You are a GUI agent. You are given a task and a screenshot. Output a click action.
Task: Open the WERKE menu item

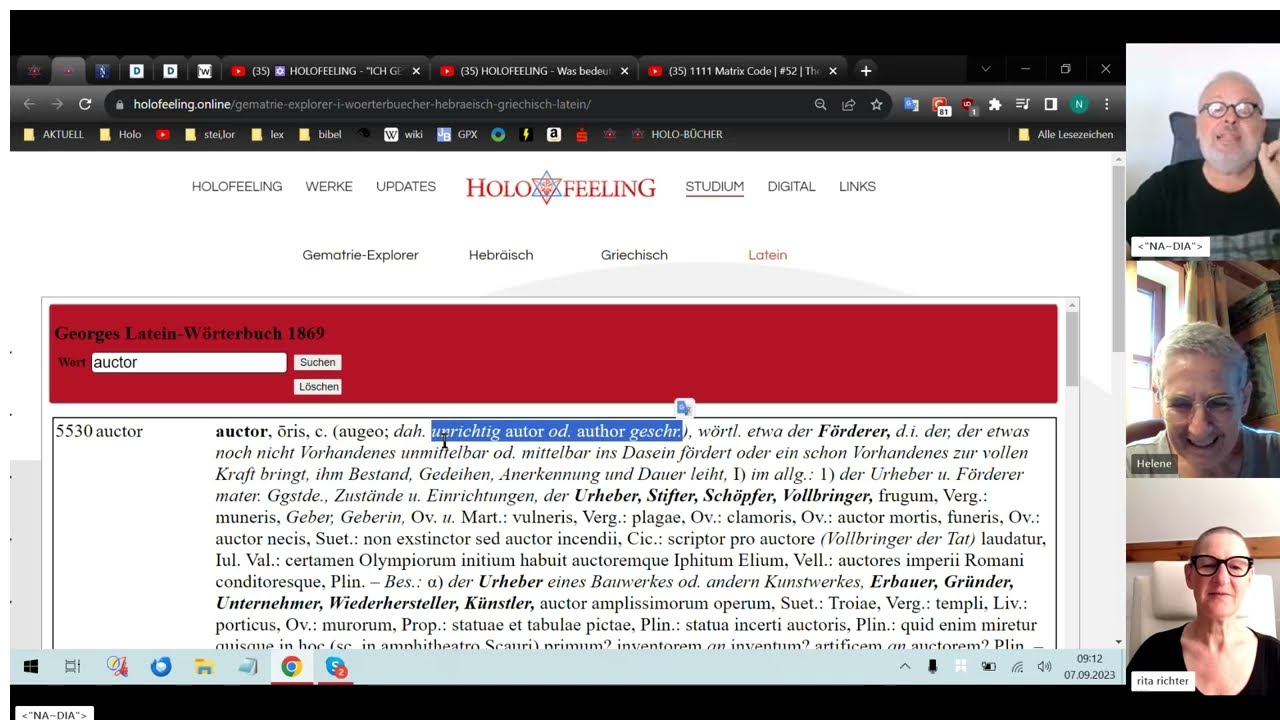point(329,187)
